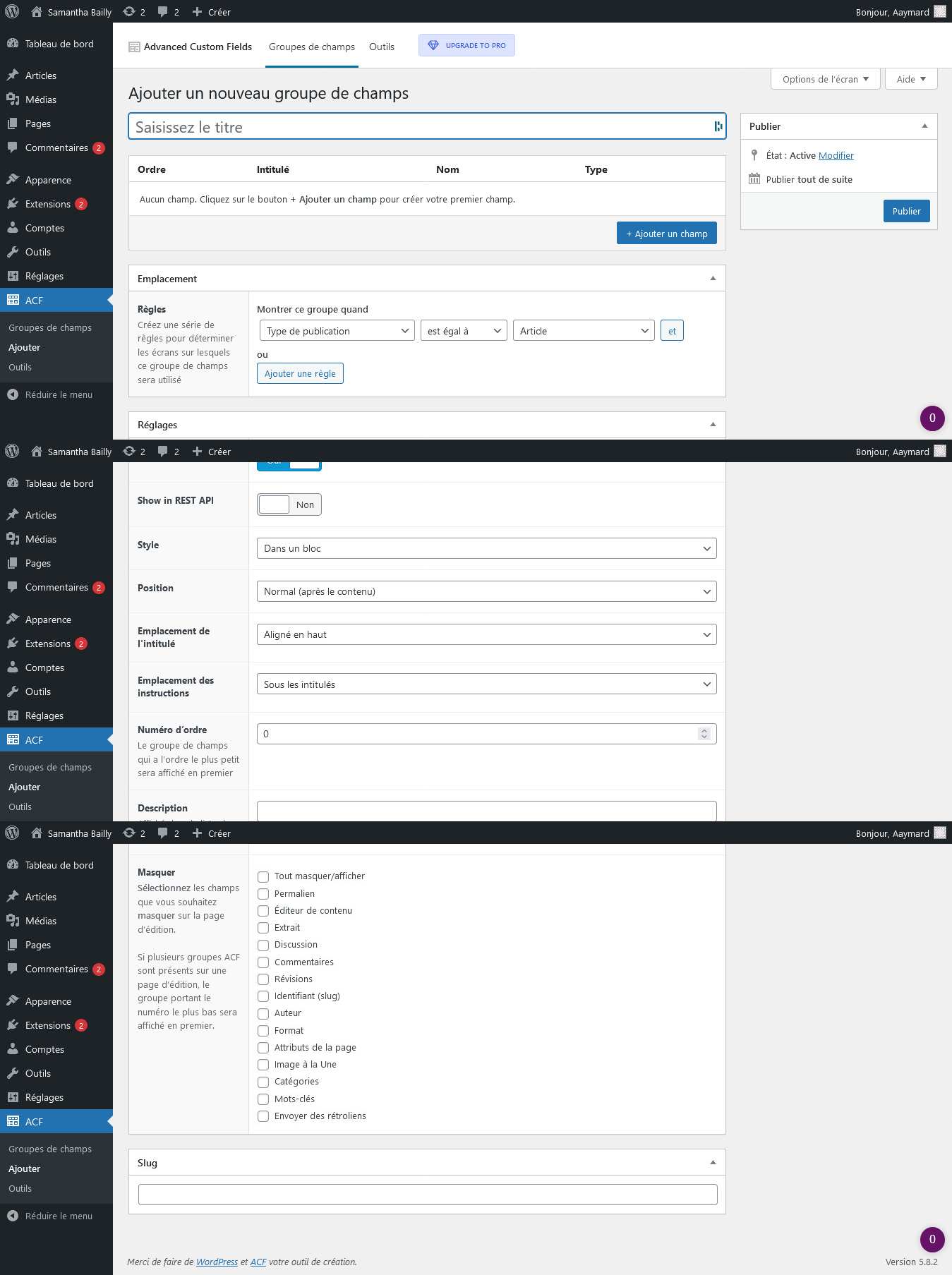Focus the Description text field

[487, 811]
